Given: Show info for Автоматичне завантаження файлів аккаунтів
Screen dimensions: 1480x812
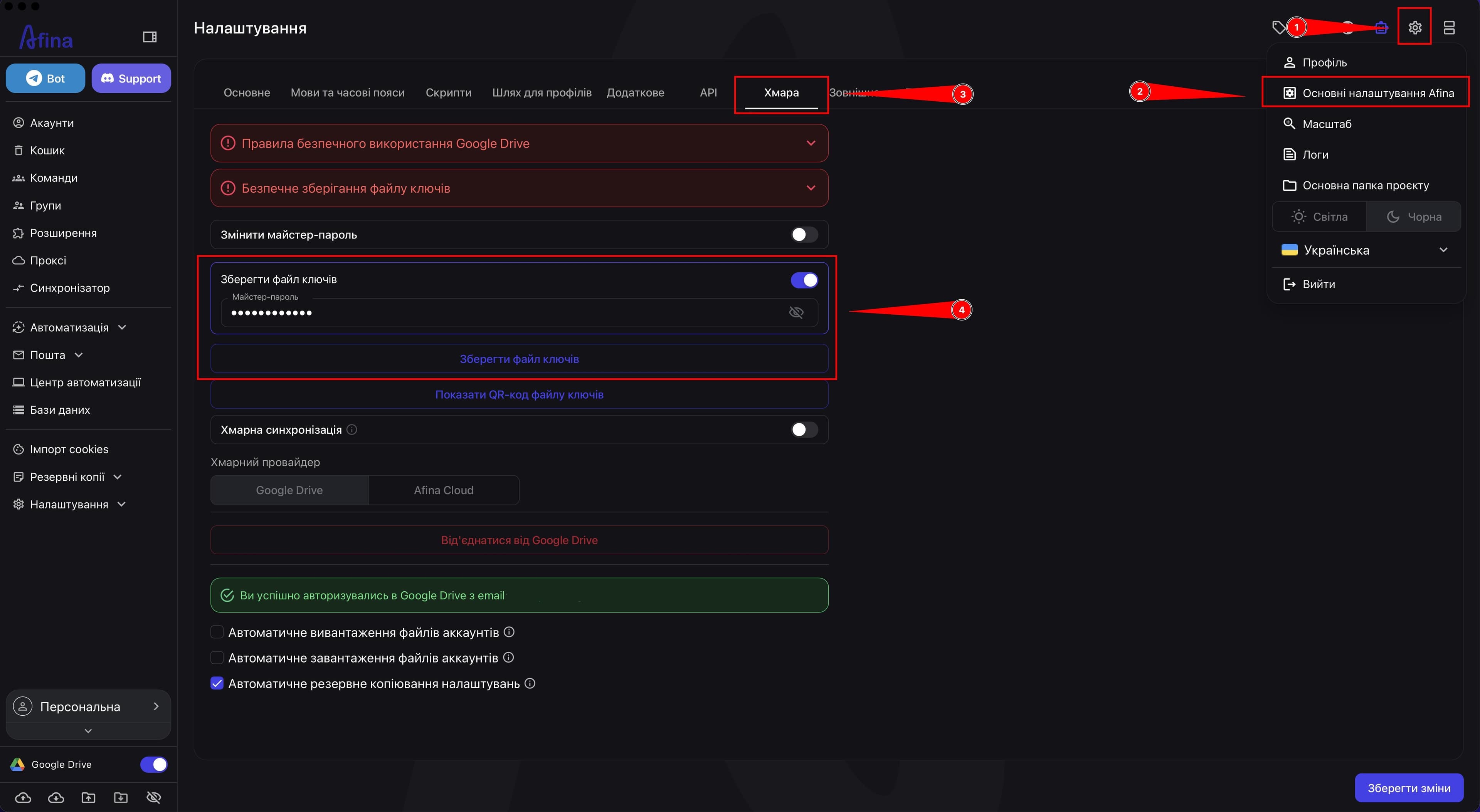Looking at the screenshot, I should pos(508,658).
